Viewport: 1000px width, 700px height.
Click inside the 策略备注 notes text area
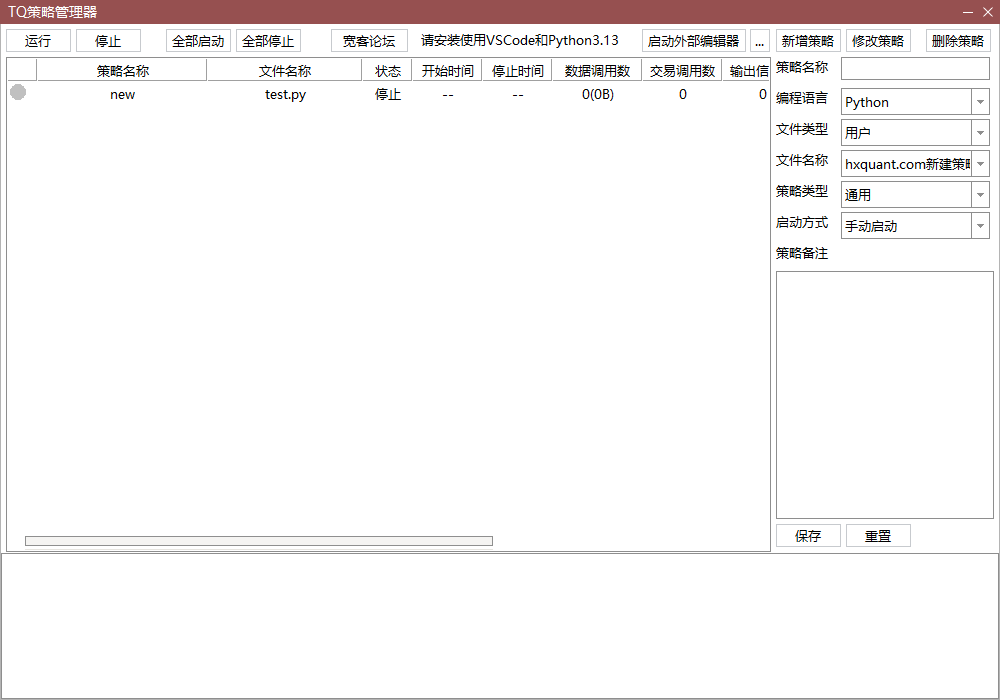click(884, 395)
